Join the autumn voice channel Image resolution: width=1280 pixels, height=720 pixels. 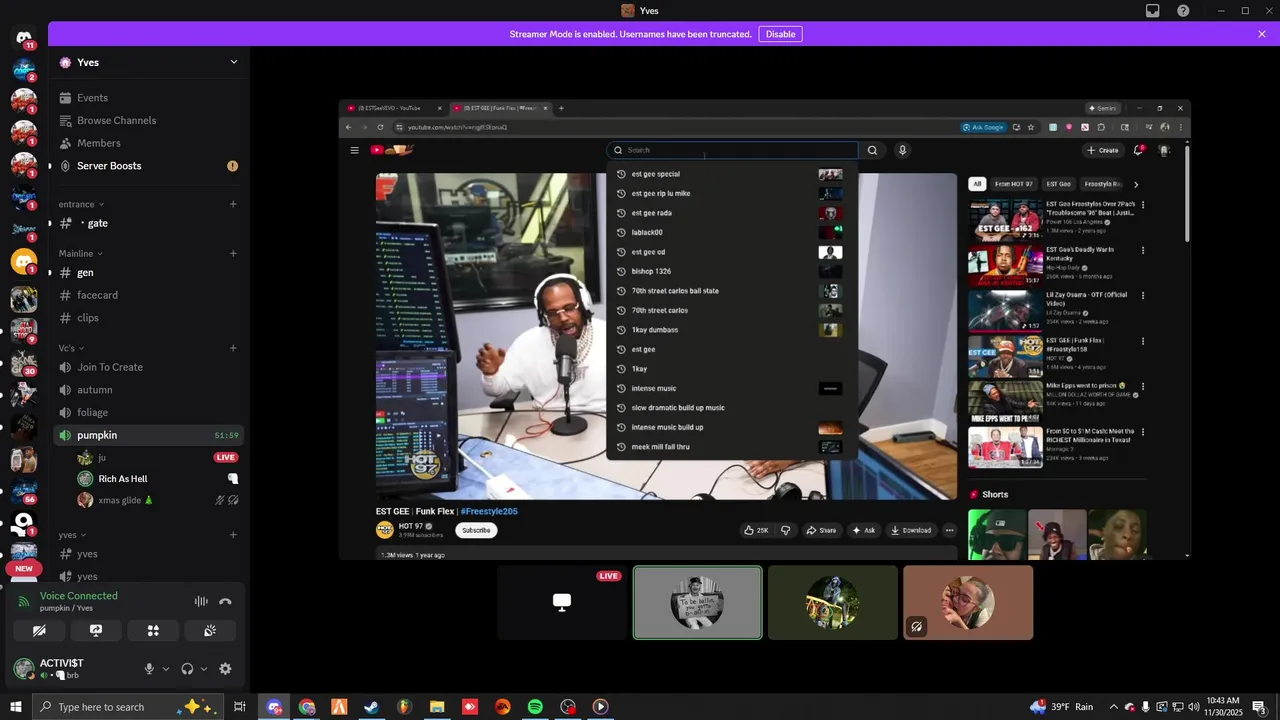[x=148, y=390]
